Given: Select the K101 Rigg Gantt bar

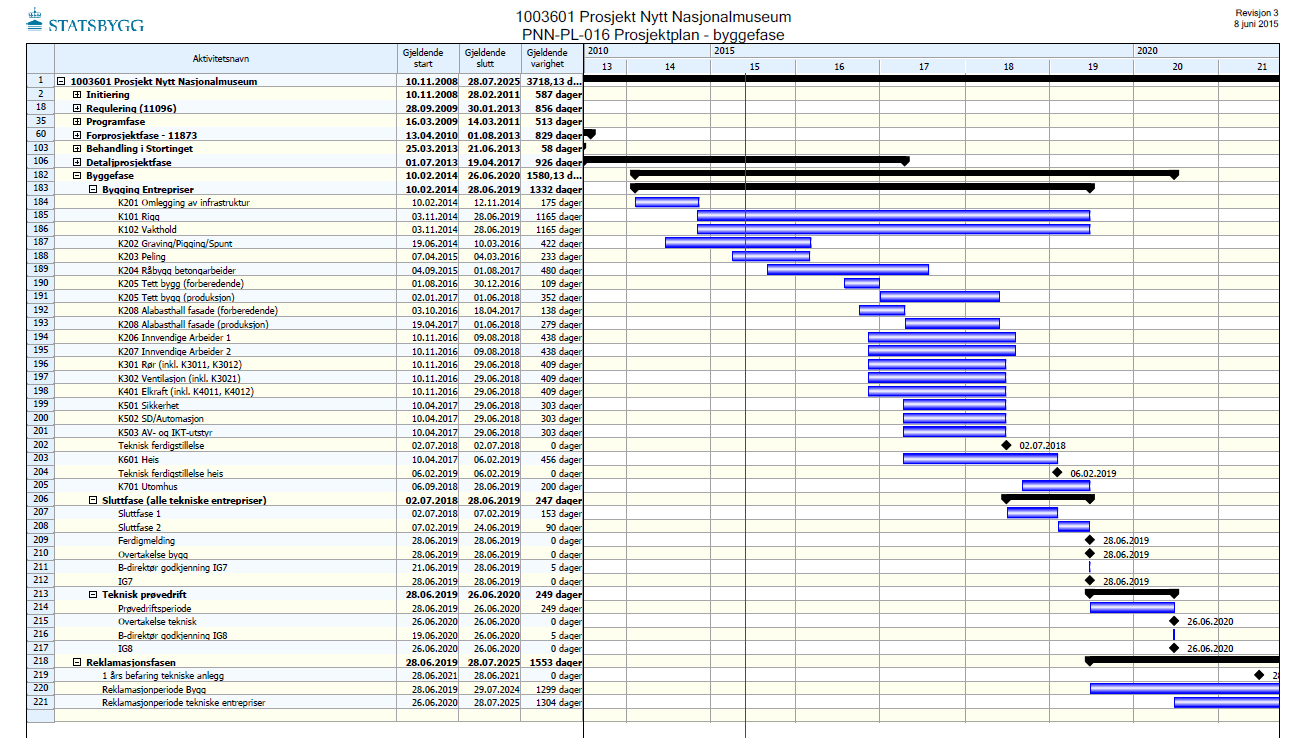Looking at the screenshot, I should (893, 216).
